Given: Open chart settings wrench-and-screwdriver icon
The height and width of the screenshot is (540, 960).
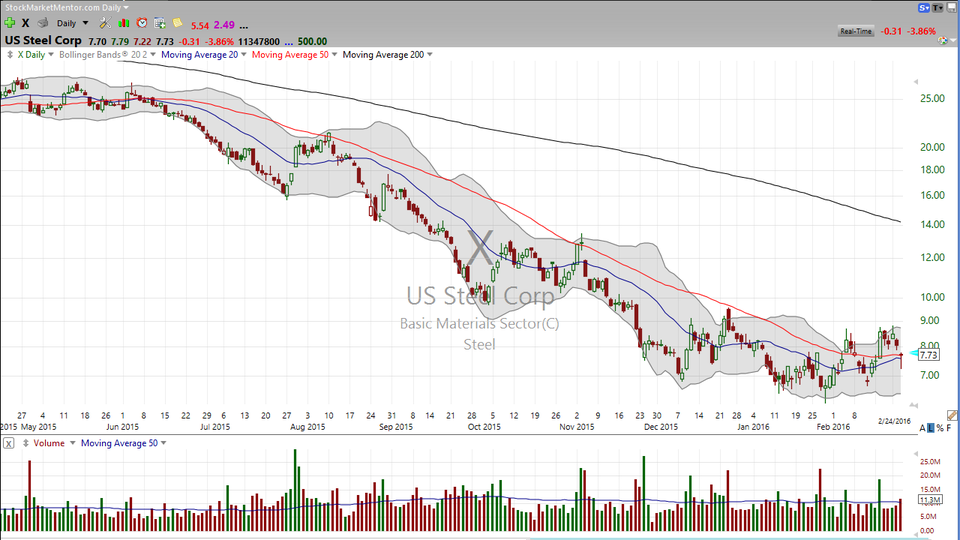Looking at the screenshot, I should (x=105, y=23).
